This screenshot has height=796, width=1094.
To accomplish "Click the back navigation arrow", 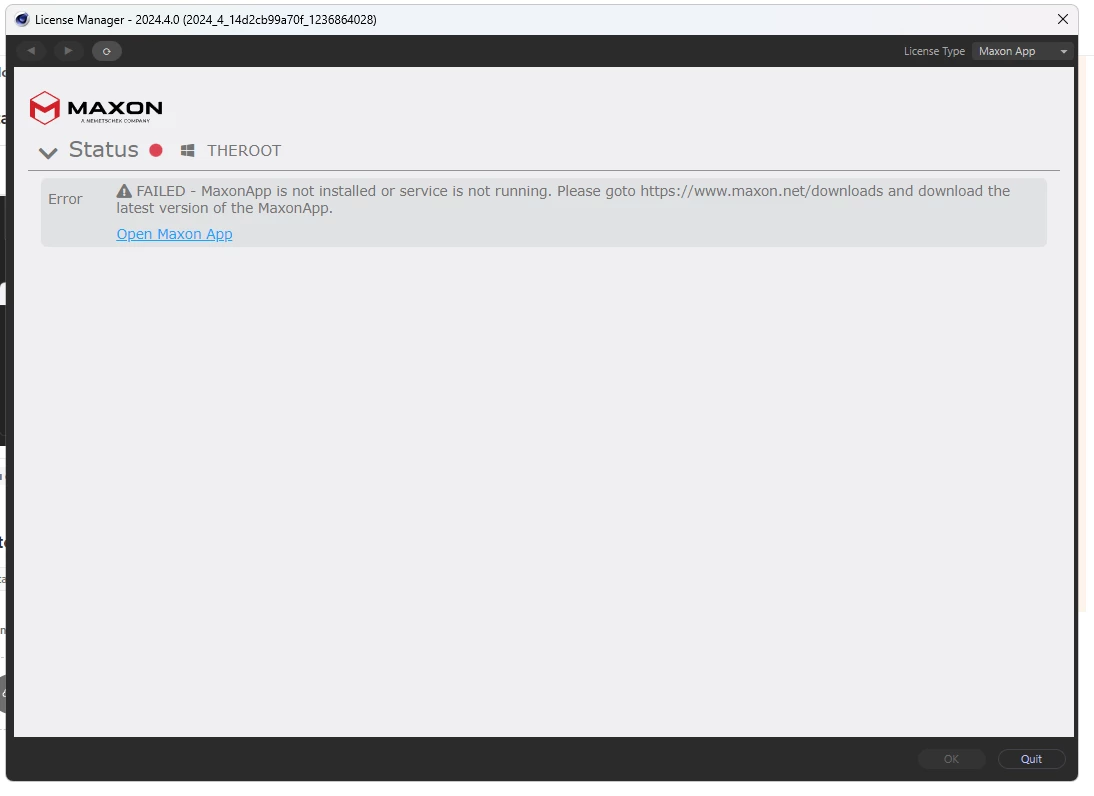I will 31,51.
